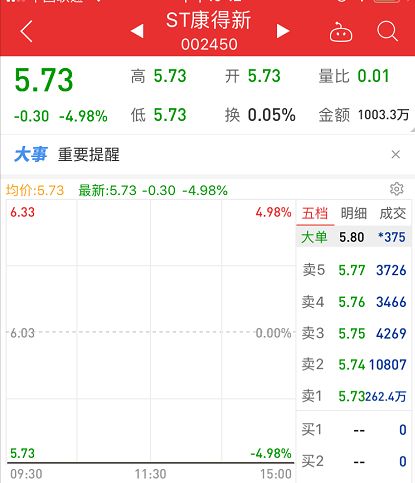Screen dimensions: 415x483
Task: Switch to 五档 tab
Action: (x=315, y=213)
